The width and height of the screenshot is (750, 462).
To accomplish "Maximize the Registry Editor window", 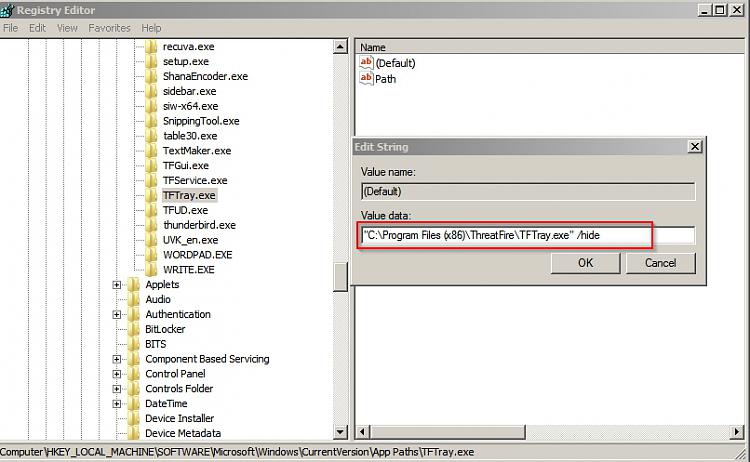I will click(720, 10).
